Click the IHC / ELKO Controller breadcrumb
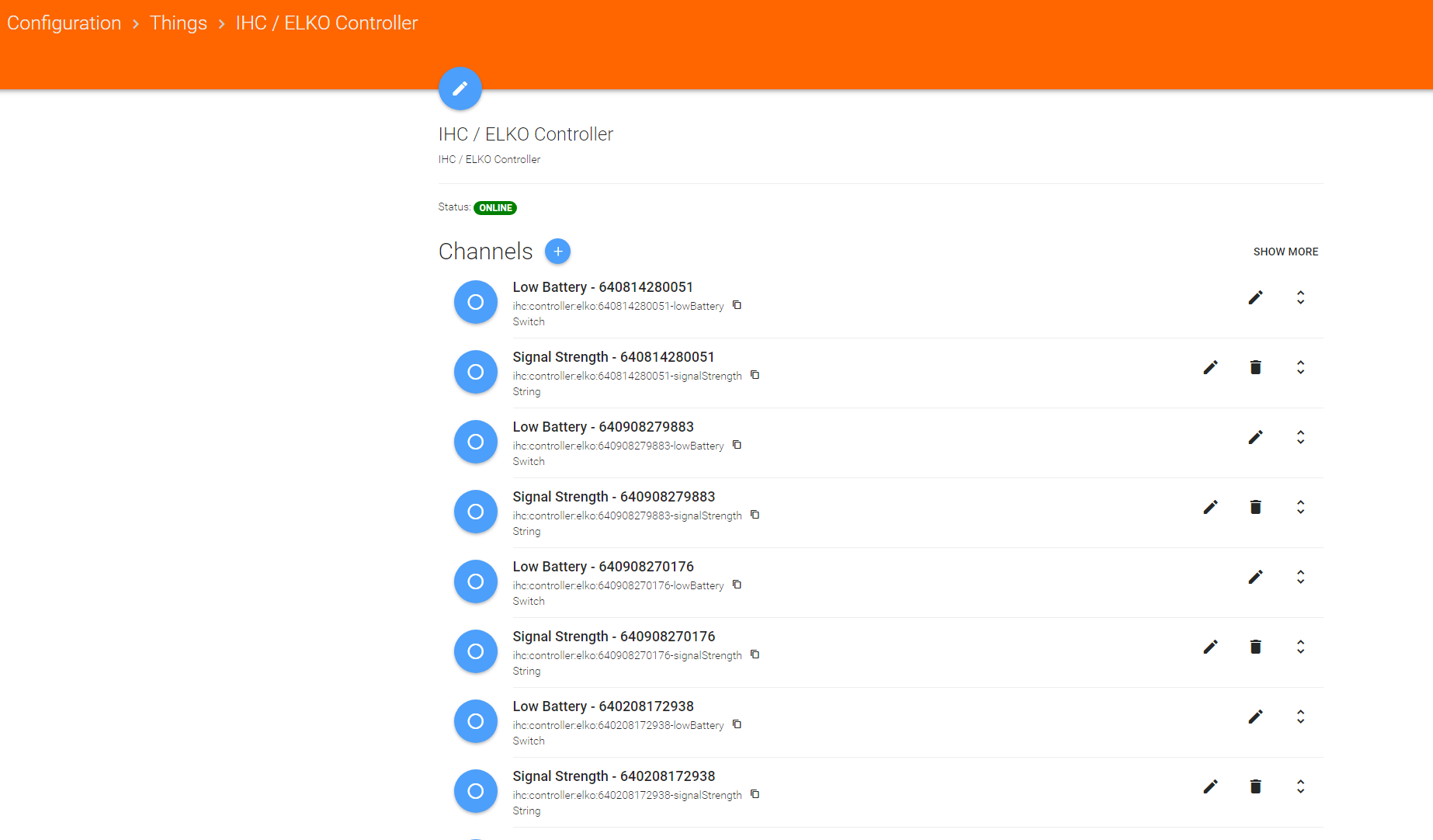Screen dimensions: 1433x840 [x=327, y=23]
